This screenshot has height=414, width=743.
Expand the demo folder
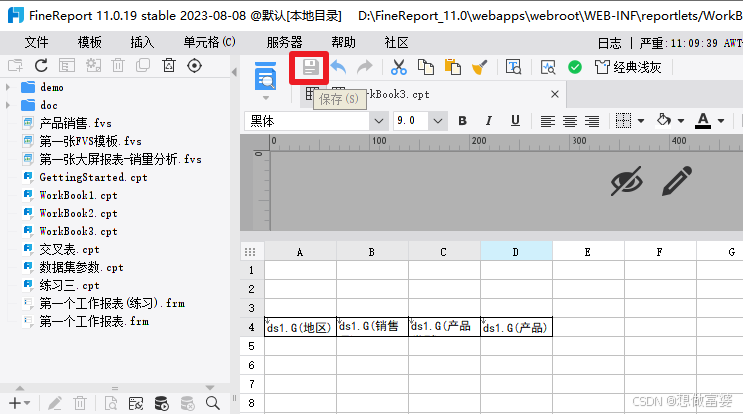point(8,87)
